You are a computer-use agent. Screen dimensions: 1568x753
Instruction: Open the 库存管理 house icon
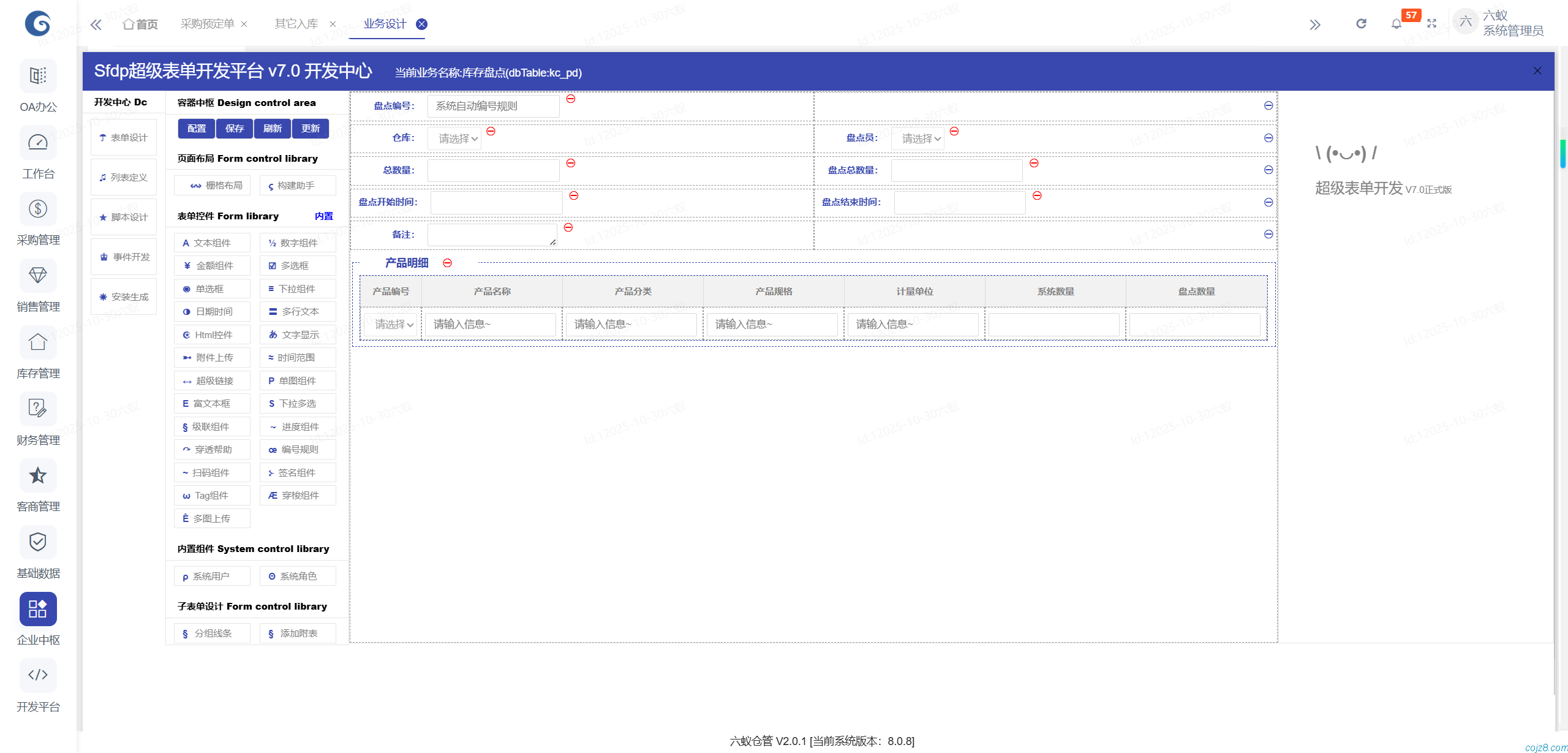[38, 342]
